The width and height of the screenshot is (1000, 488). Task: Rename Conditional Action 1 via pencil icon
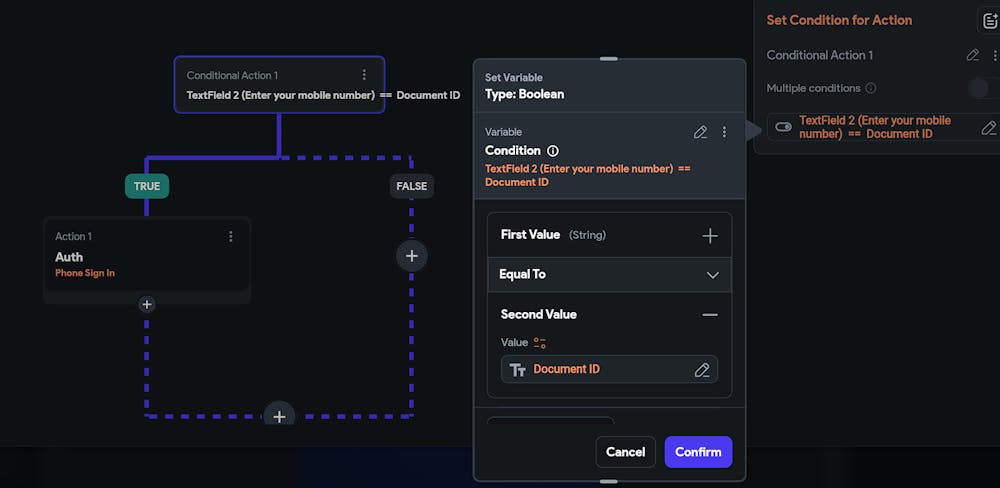tap(973, 56)
